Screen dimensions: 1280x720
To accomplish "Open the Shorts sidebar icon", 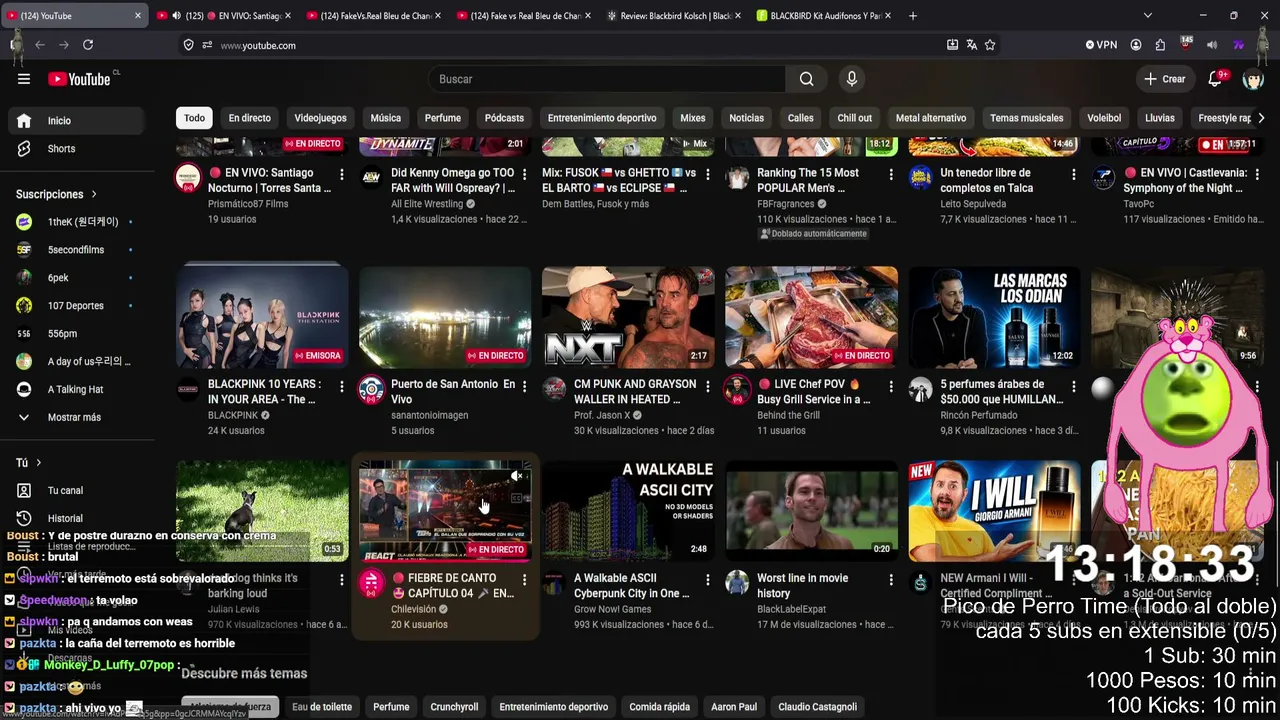I will 24,149.
